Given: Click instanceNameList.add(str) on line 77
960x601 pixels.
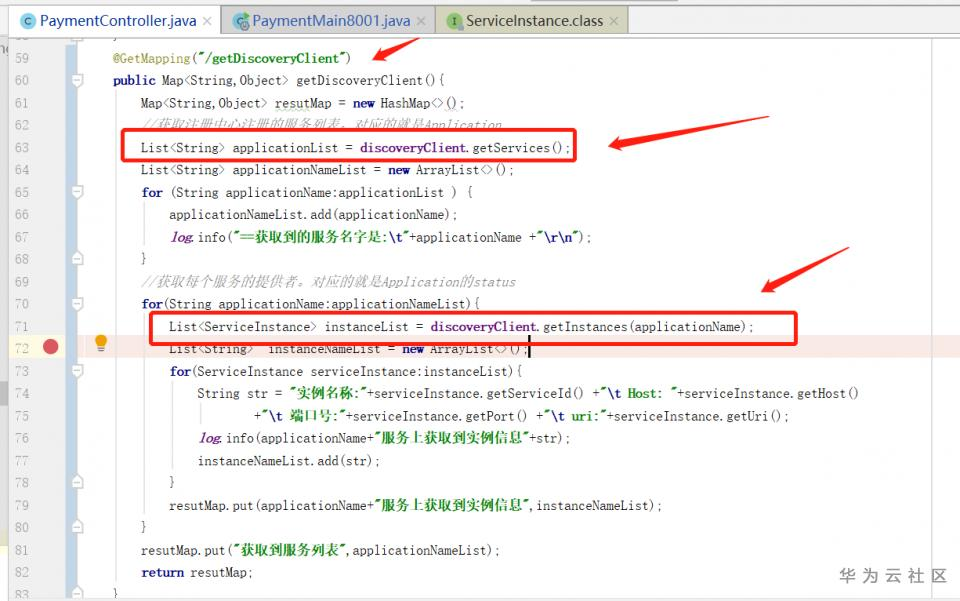Looking at the screenshot, I should tap(285, 460).
